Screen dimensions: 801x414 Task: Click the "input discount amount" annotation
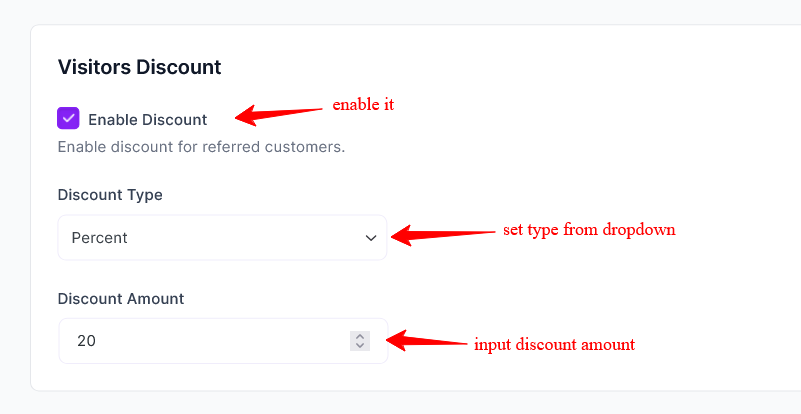tap(554, 344)
